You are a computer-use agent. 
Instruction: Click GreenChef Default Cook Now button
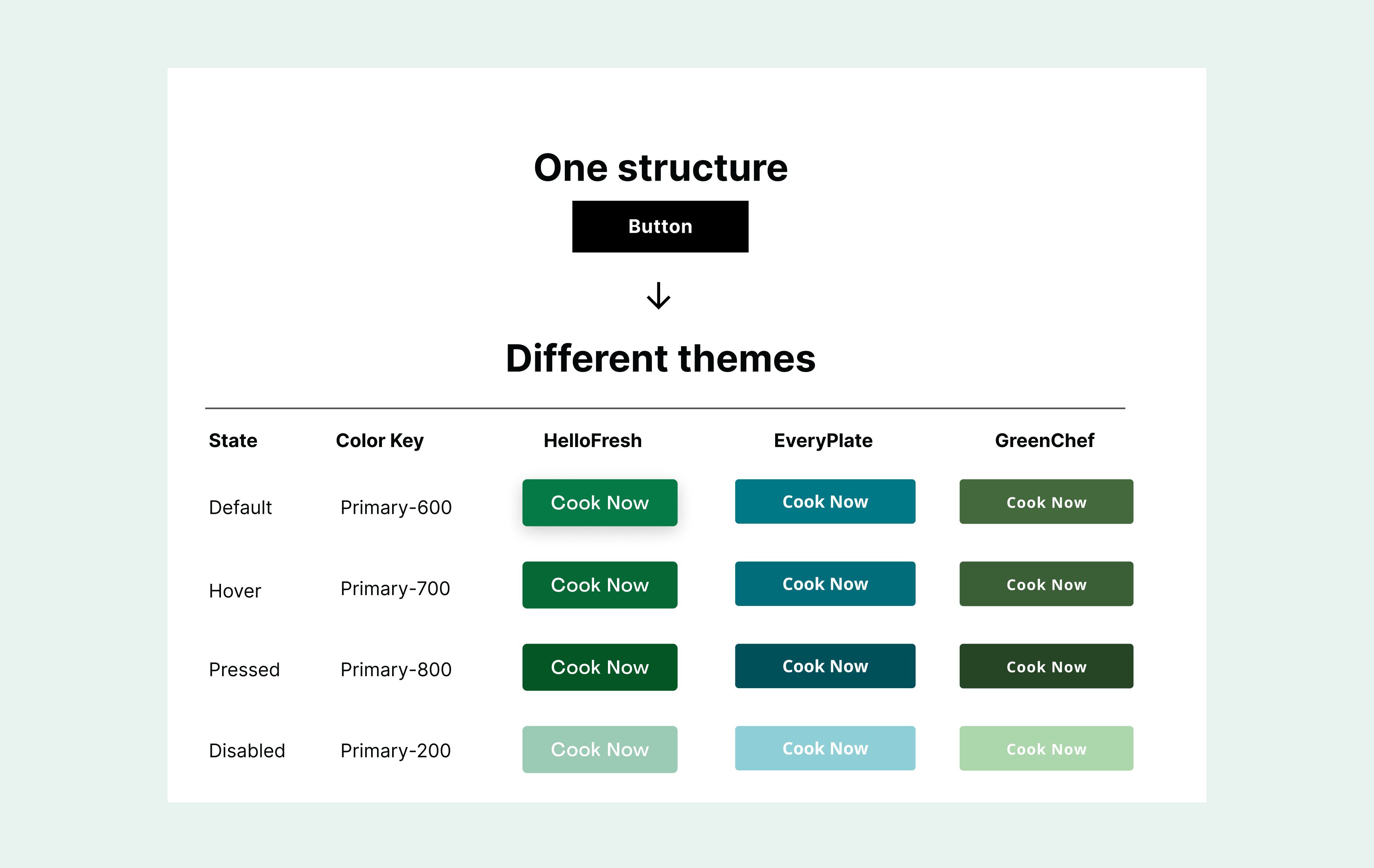point(1046,502)
